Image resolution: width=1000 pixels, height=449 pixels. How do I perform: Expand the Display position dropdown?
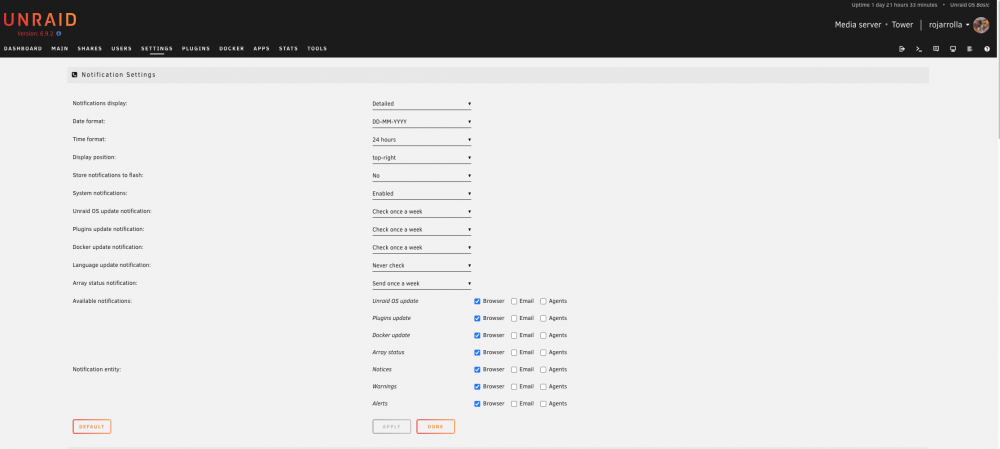pyautogui.click(x=422, y=158)
